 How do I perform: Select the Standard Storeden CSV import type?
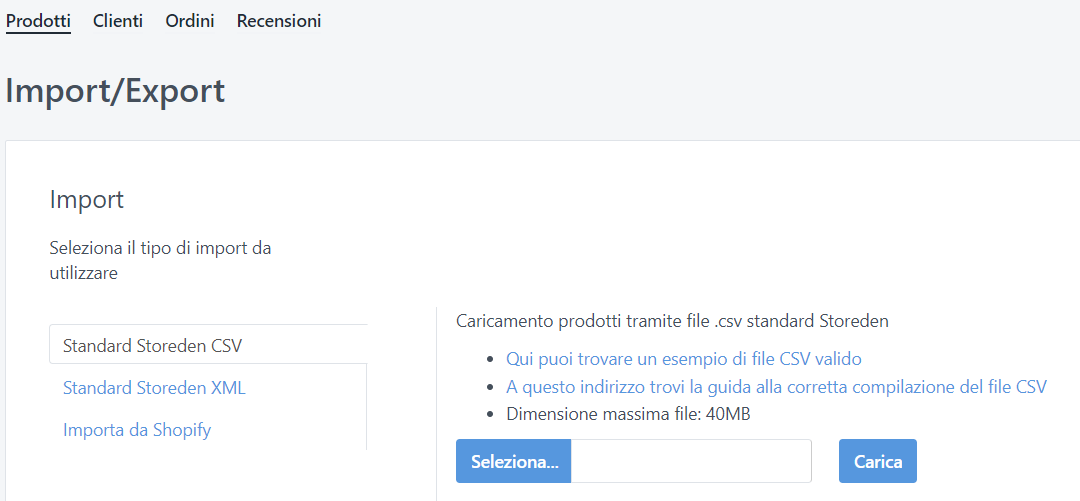pyautogui.click(x=153, y=346)
